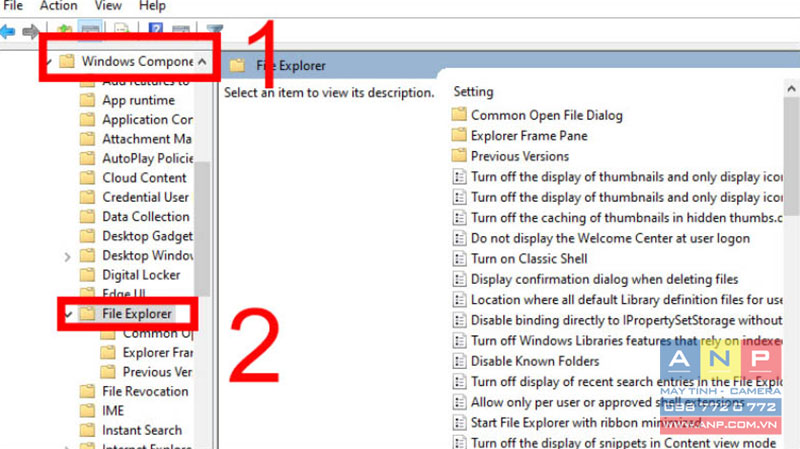Select Turn off caching of thumbnails setting
Image resolution: width=800 pixels, height=449 pixels.
[x=626, y=217]
